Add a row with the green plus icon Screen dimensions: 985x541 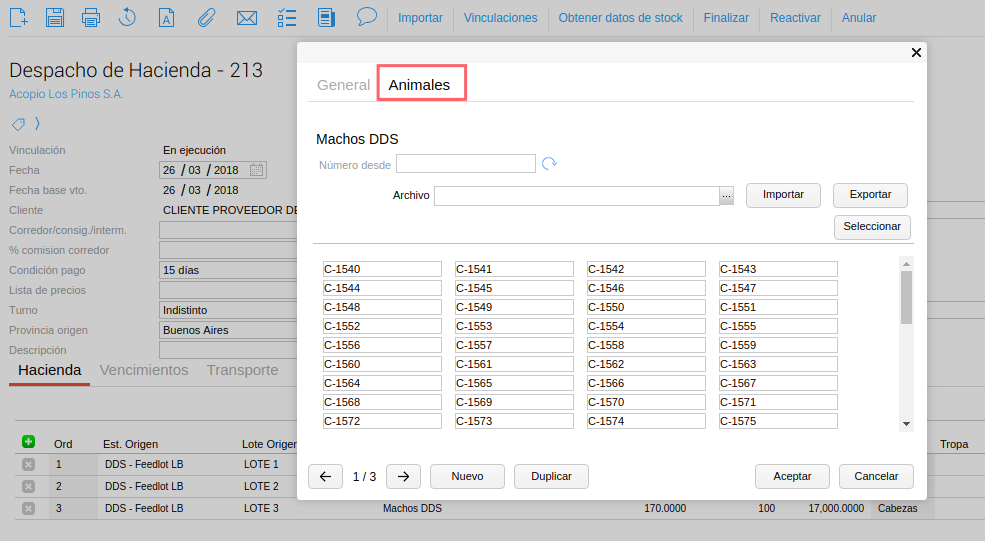coord(28,442)
